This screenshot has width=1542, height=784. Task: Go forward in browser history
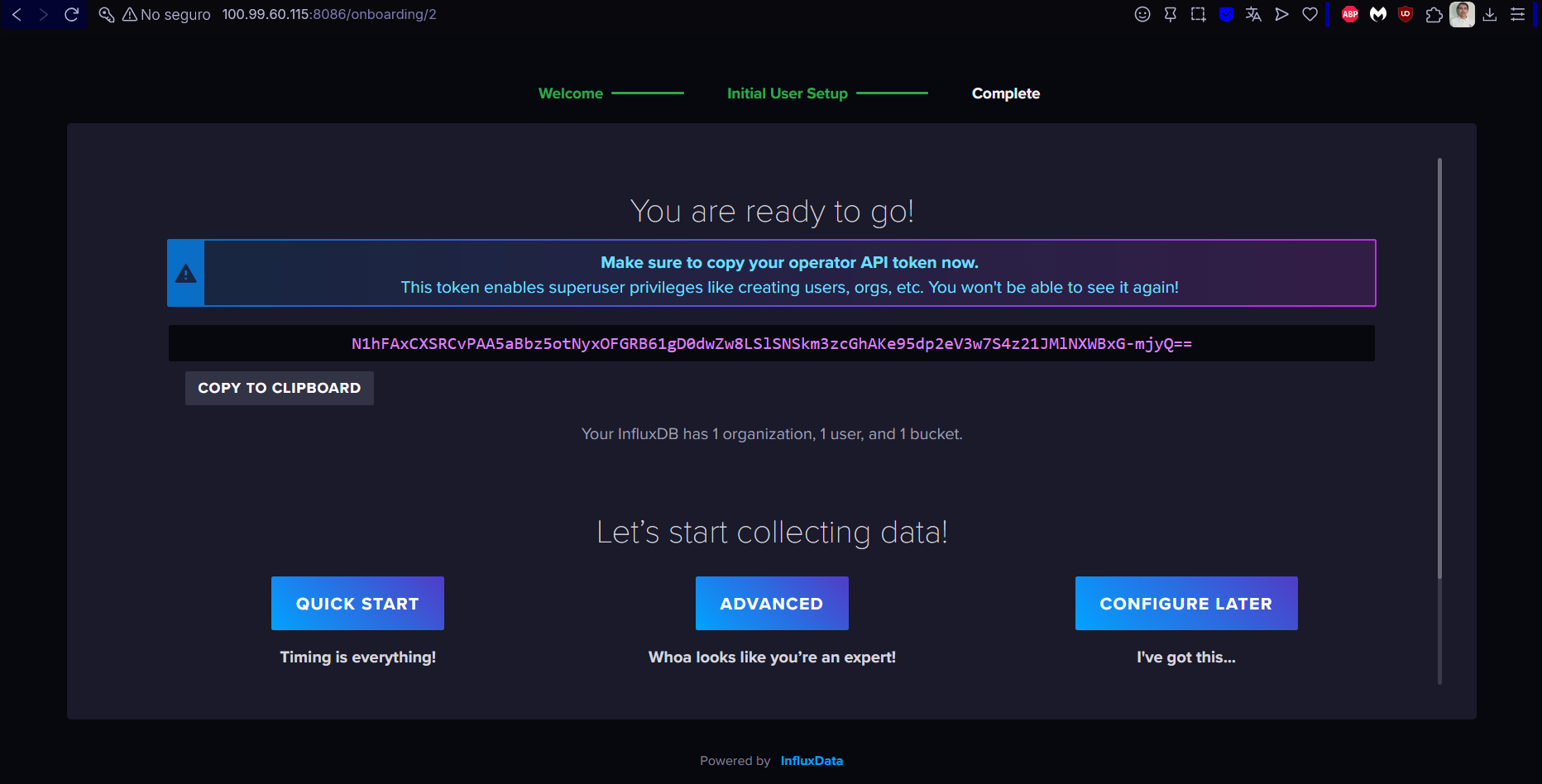[44, 14]
